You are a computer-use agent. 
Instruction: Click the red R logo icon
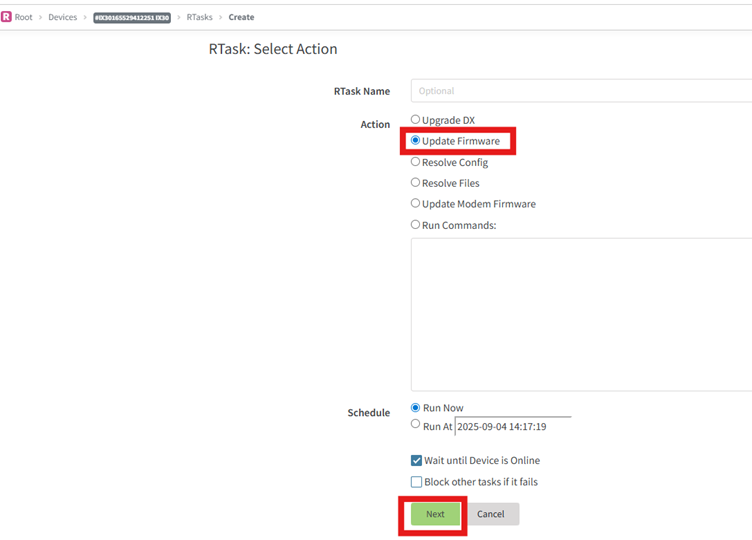(x=6, y=17)
